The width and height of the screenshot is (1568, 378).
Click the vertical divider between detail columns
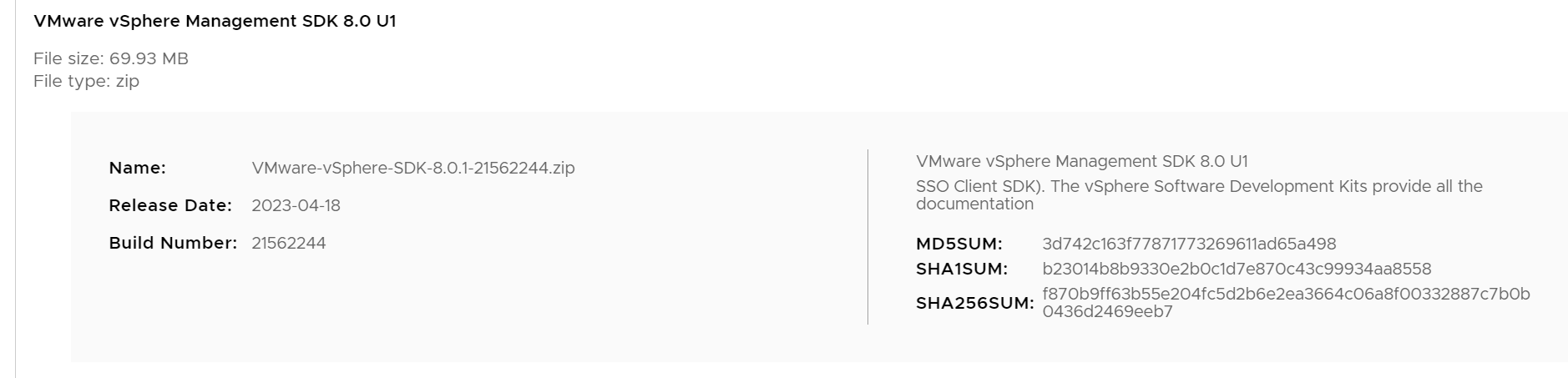867,236
